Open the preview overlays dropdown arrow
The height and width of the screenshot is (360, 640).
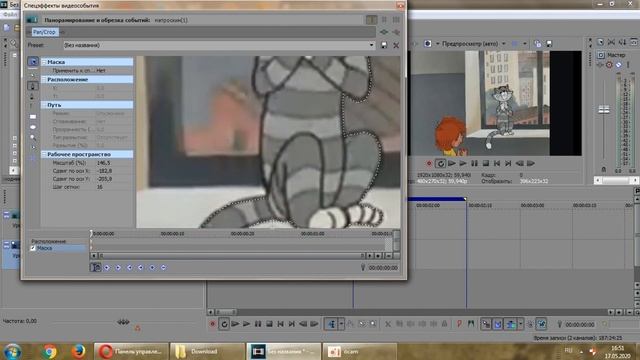pyautogui.click(x=525, y=43)
